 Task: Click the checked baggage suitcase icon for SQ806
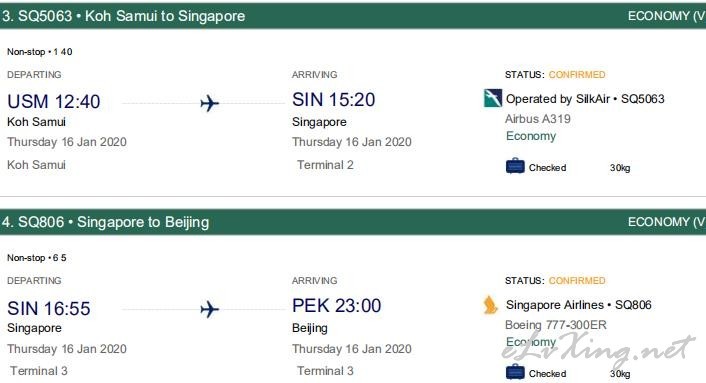[x=515, y=373]
